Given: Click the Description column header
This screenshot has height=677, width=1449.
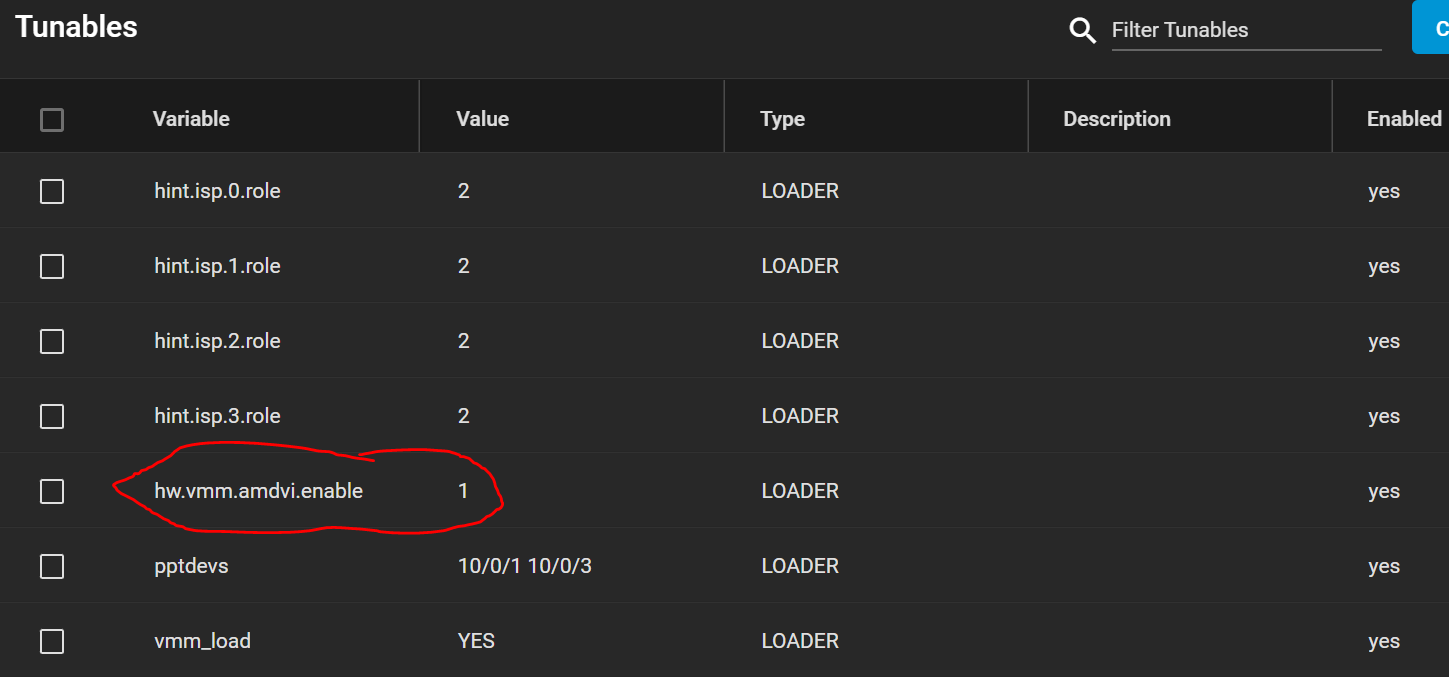Looking at the screenshot, I should (x=1117, y=119).
